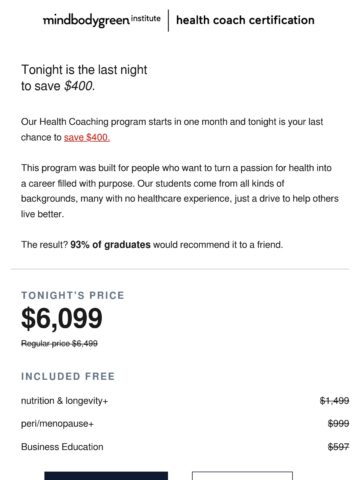Screen dimensions: 360x480
Task: Click the crossed-out $999 price
Action: coord(338,424)
